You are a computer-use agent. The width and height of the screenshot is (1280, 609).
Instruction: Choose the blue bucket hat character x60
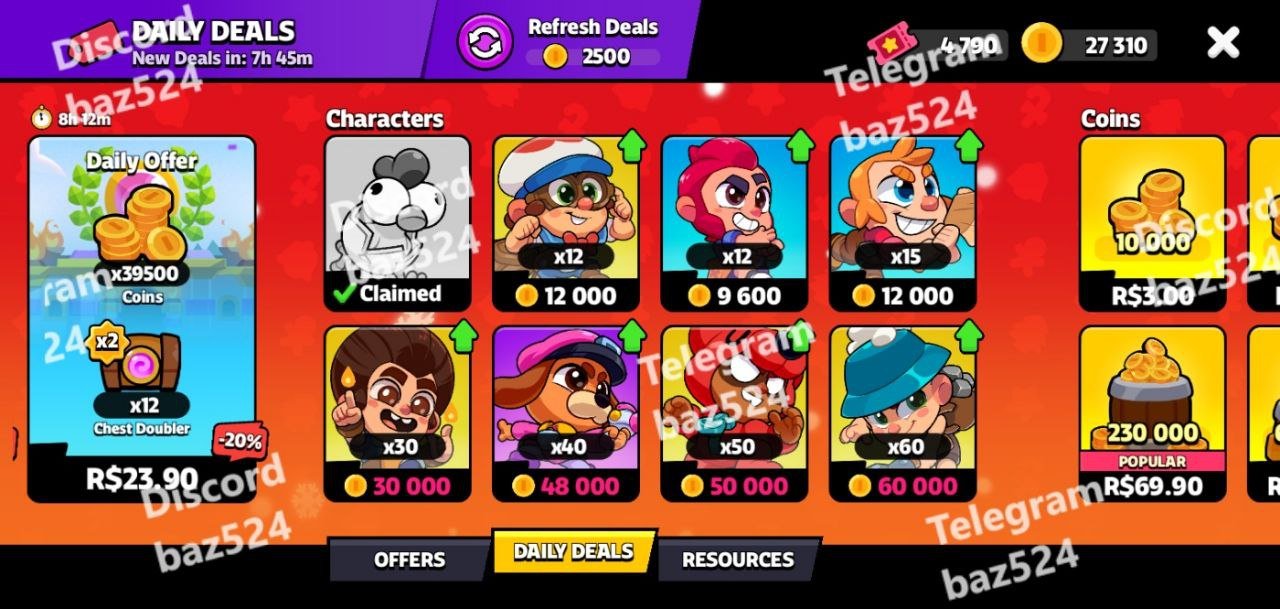pos(903,414)
